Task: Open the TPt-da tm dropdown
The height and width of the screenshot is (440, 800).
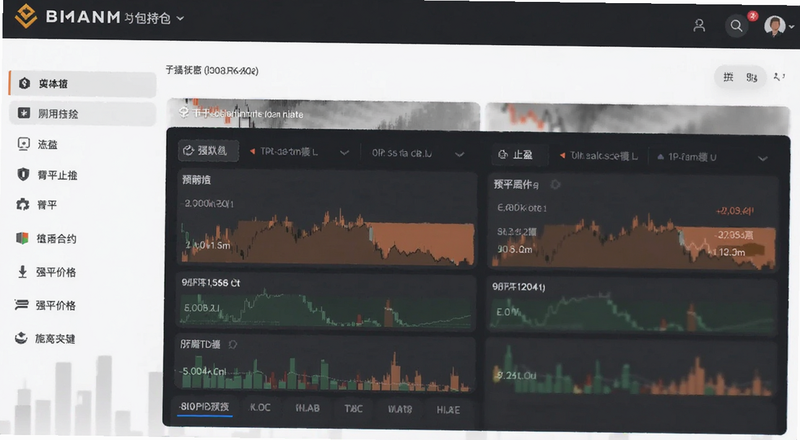Action: (299, 152)
